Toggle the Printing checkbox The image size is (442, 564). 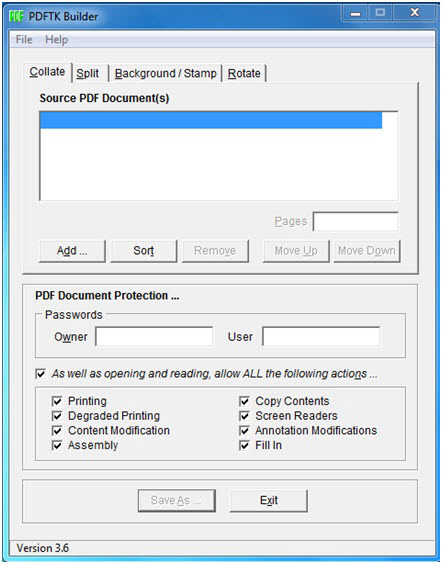(57, 401)
